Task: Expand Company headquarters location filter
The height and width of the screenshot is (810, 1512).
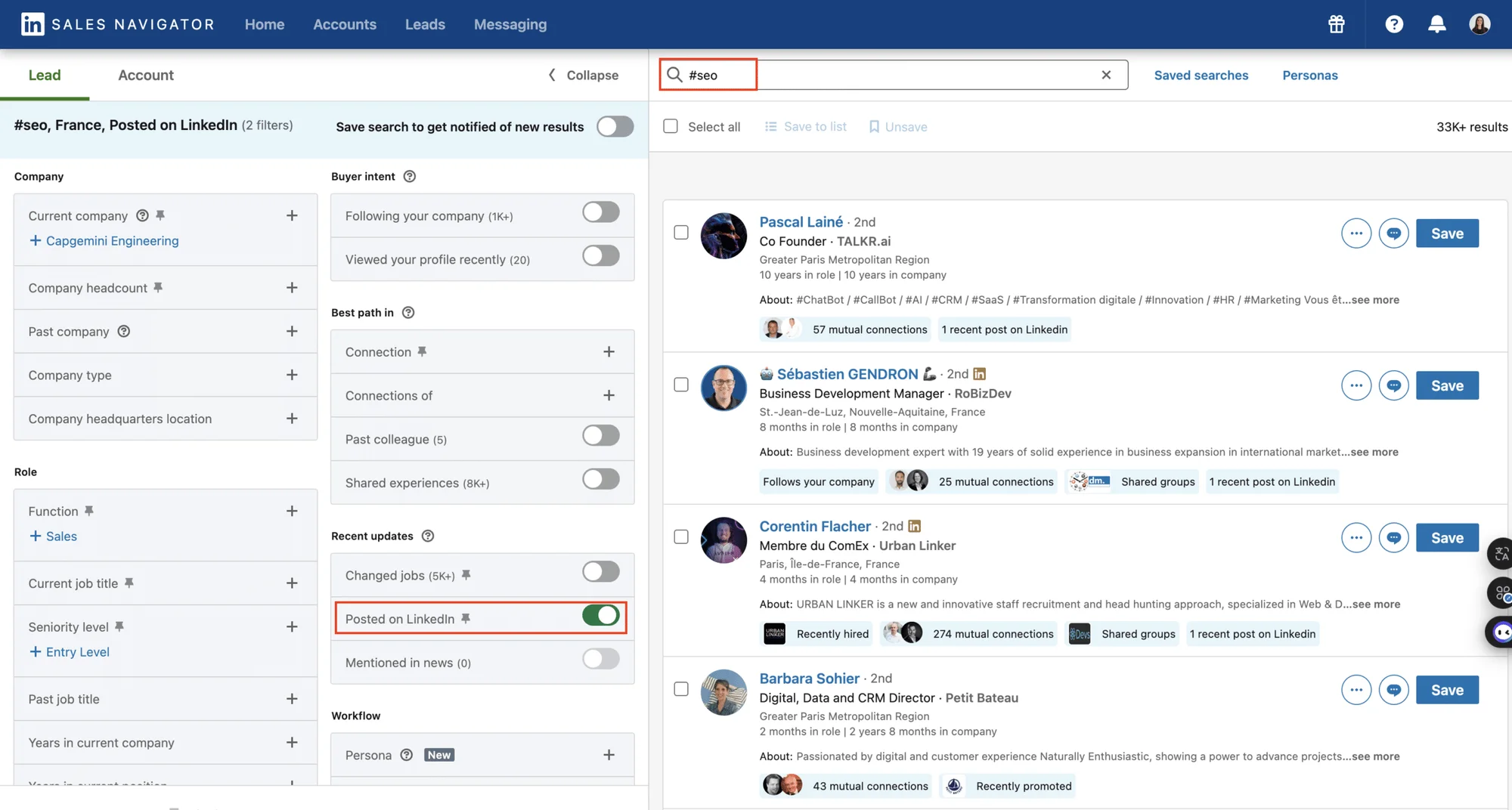Action: click(292, 419)
